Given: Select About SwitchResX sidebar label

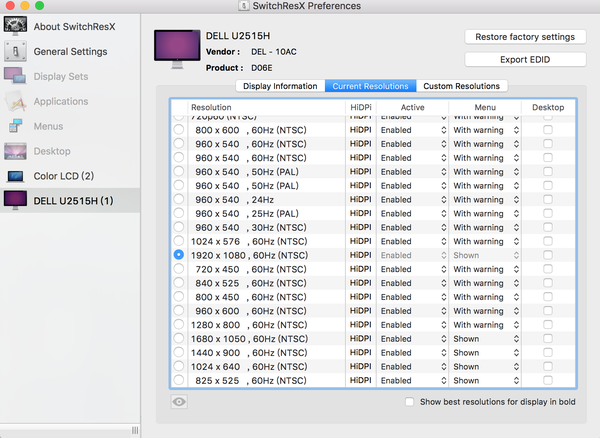Looking at the screenshot, I should [74, 26].
